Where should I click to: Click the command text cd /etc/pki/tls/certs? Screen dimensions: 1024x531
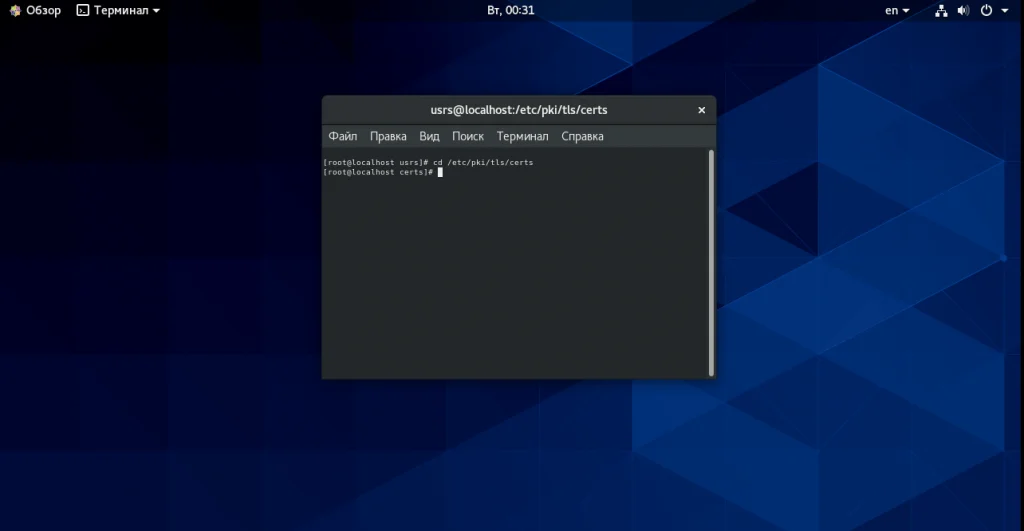[483, 162]
